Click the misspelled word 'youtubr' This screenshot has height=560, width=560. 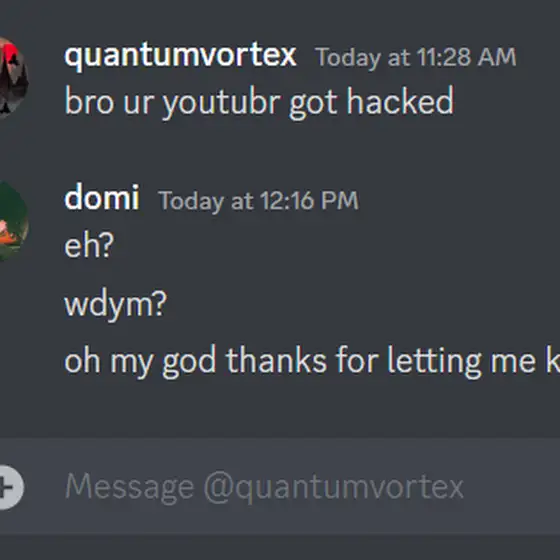(221, 103)
